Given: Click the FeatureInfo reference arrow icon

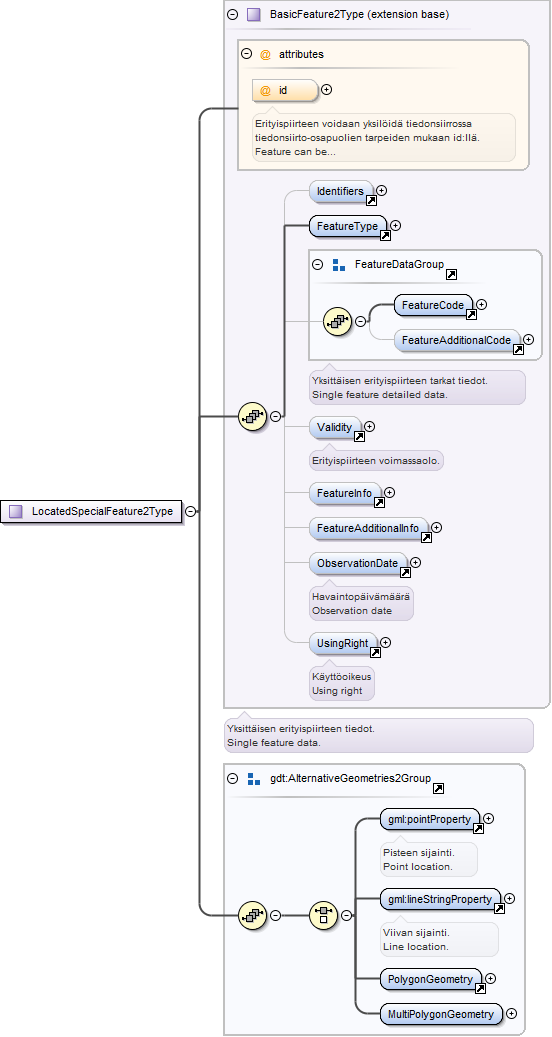Looking at the screenshot, I should coord(379,501).
